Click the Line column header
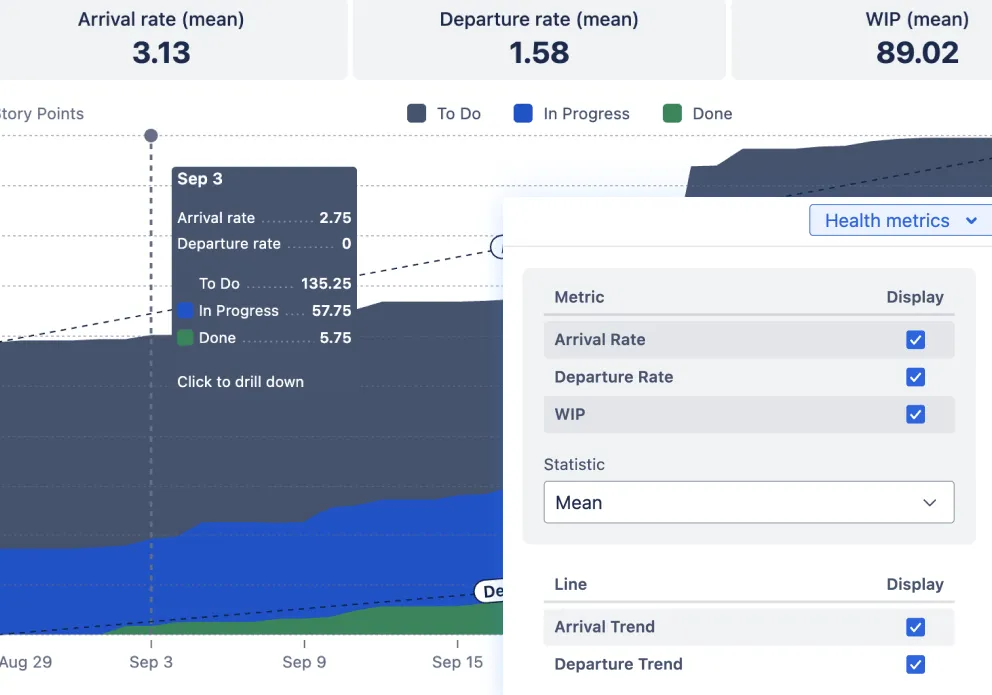The height and width of the screenshot is (695, 992). (570, 584)
